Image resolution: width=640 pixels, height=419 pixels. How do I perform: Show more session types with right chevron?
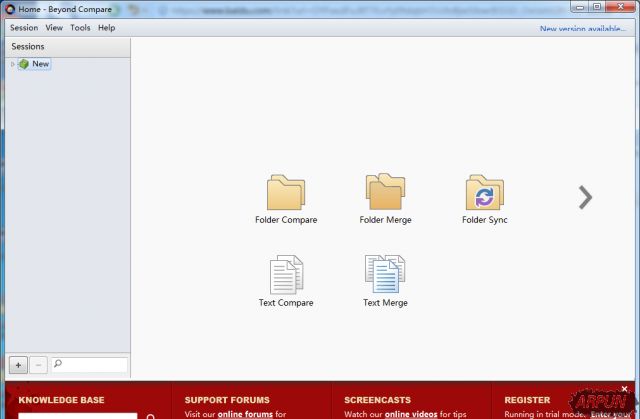tap(586, 197)
